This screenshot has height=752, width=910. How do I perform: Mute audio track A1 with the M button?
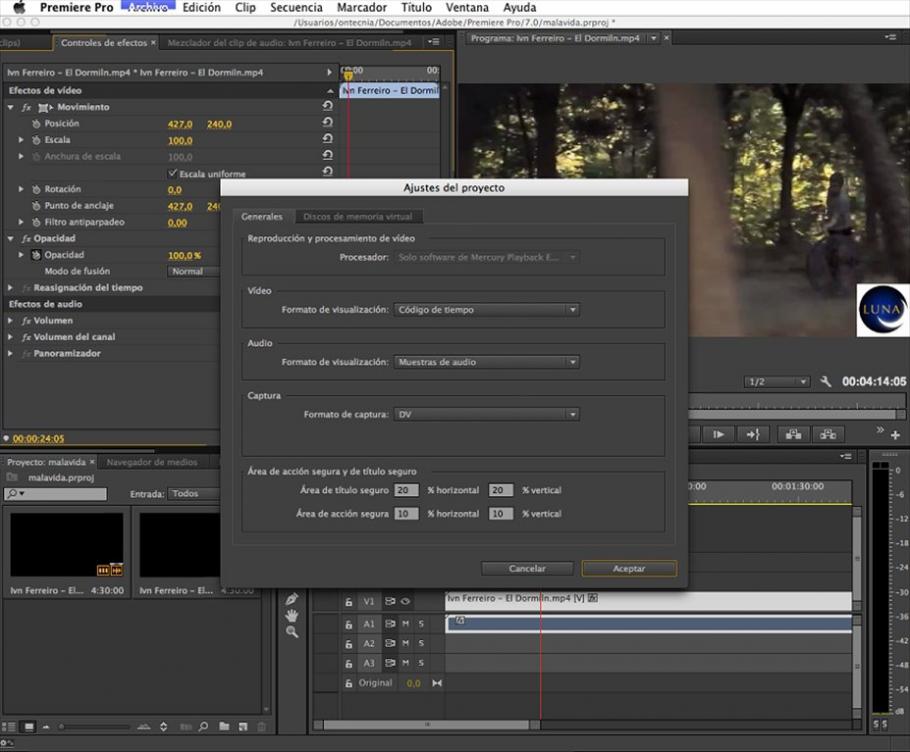coord(406,623)
